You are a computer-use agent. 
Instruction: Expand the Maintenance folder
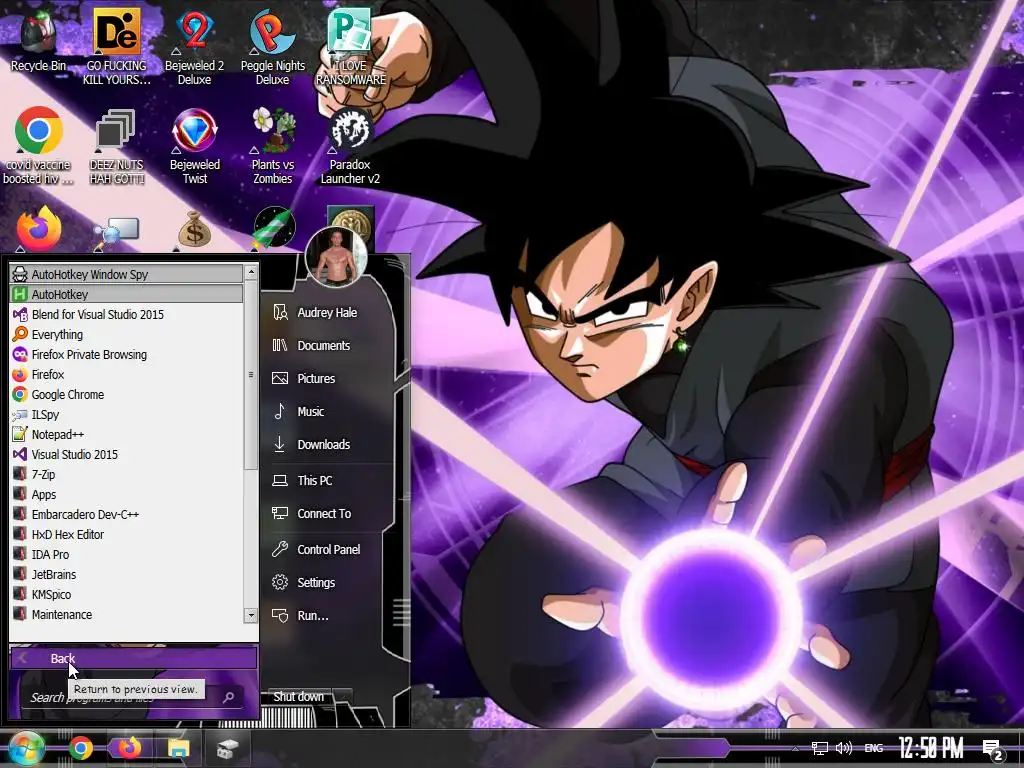tap(127, 615)
